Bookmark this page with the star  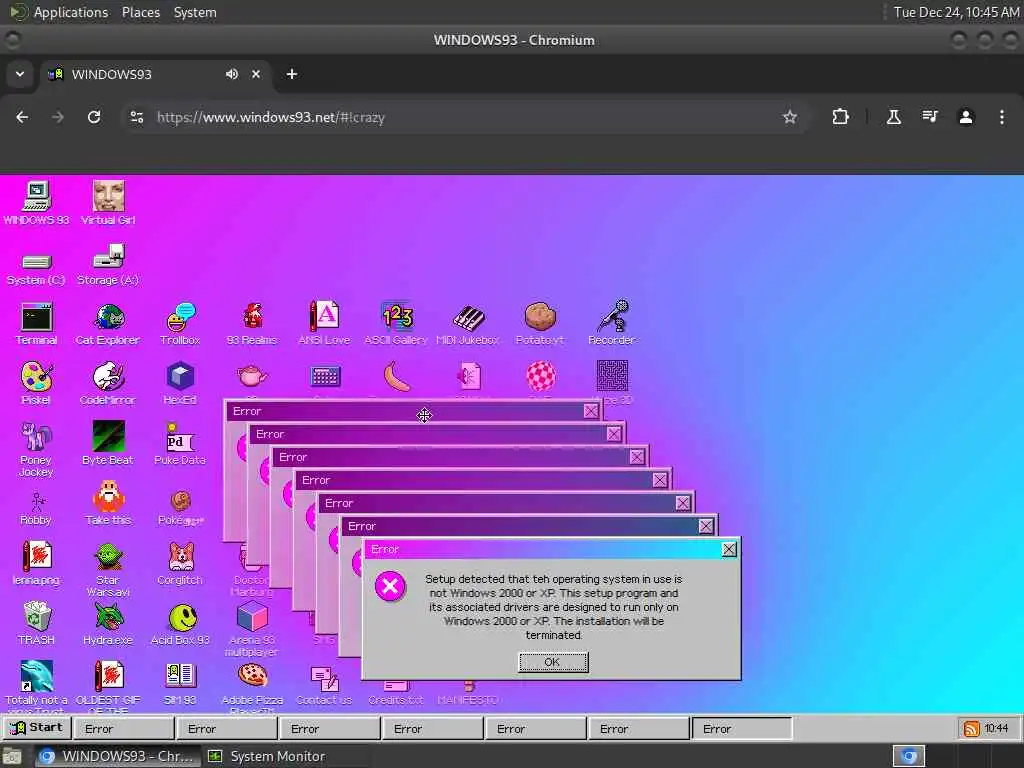[790, 117]
